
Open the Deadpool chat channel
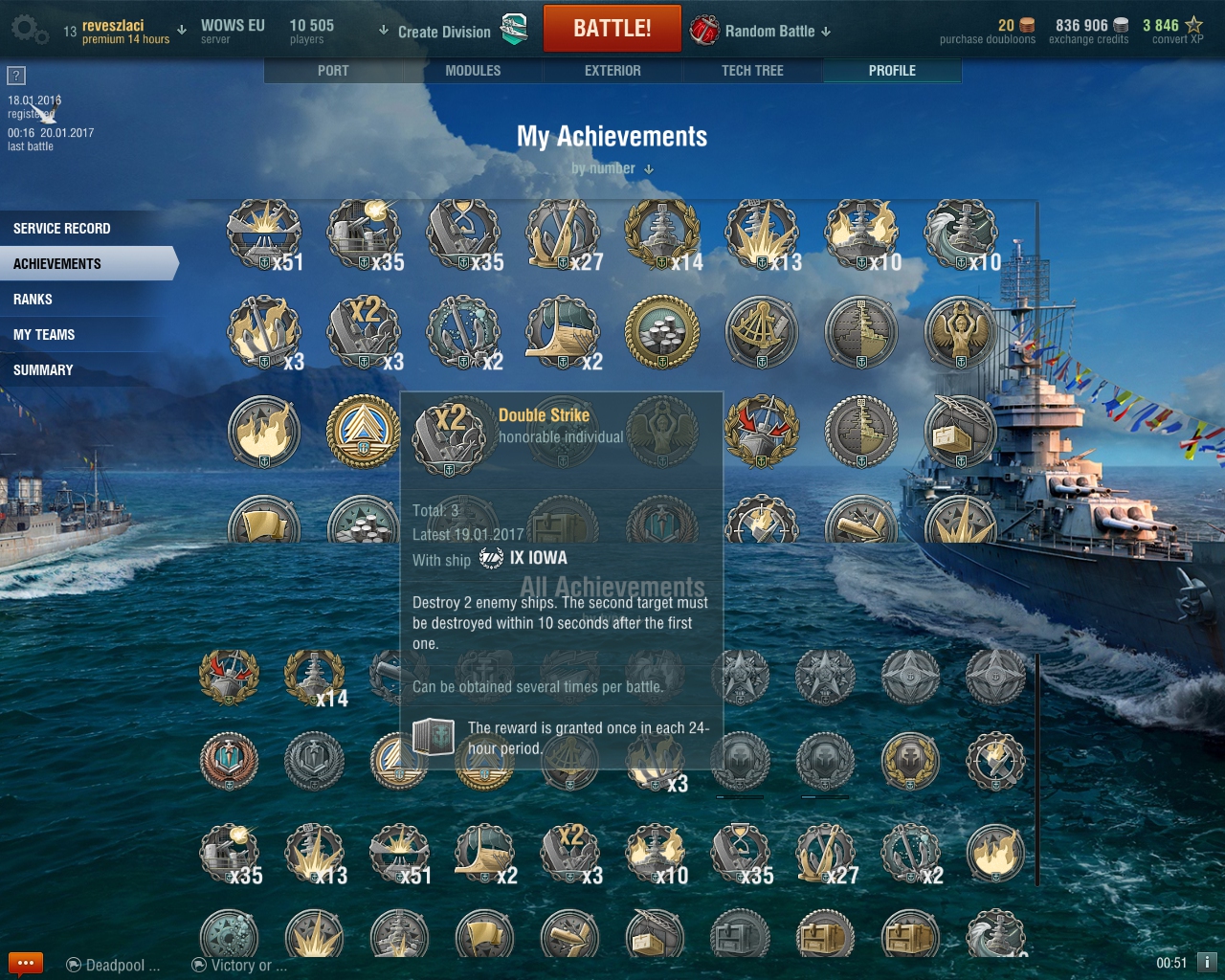coord(113,965)
